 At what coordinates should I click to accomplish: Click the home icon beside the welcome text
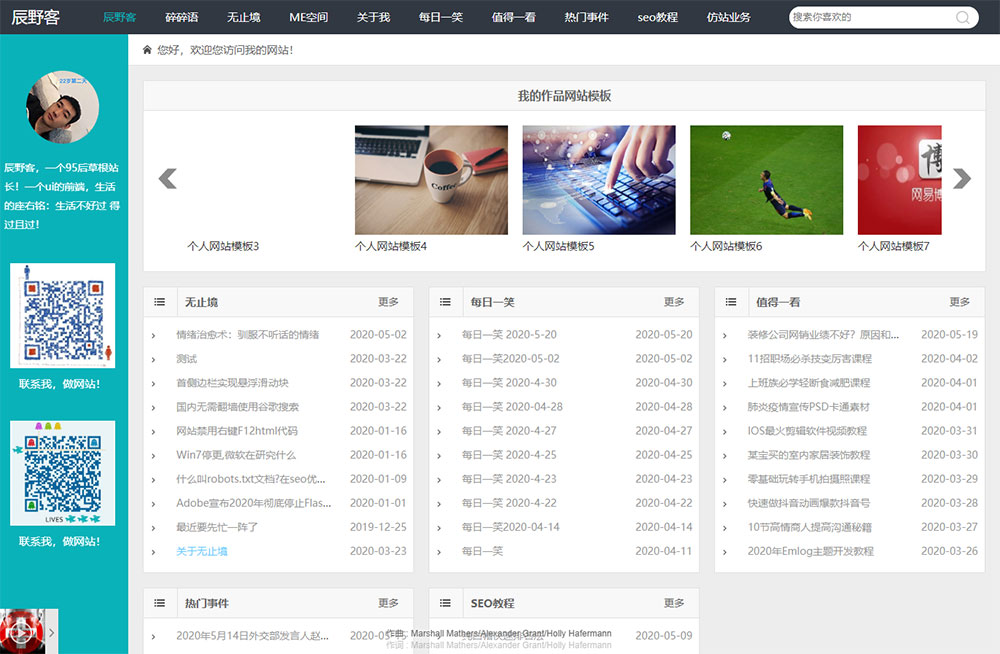coord(148,50)
